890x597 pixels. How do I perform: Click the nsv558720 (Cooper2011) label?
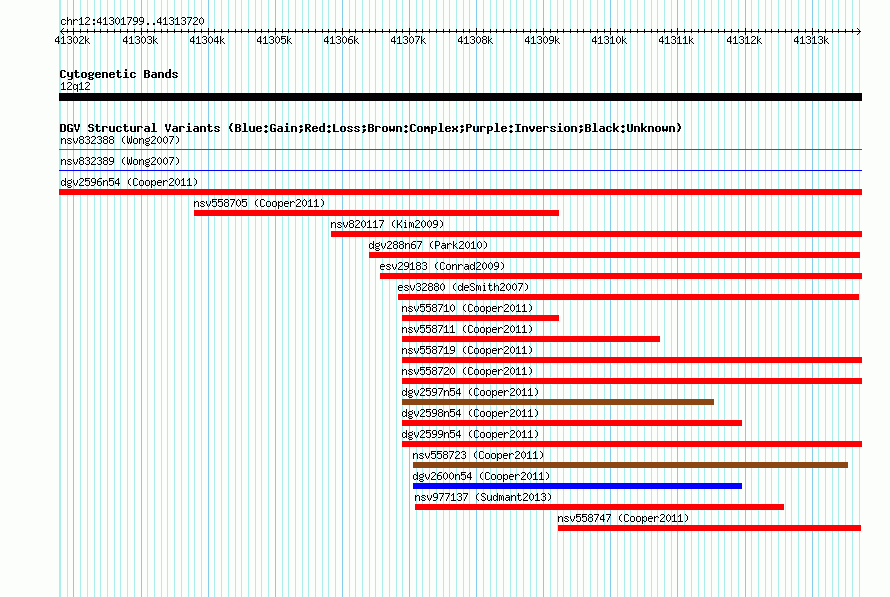click(467, 371)
